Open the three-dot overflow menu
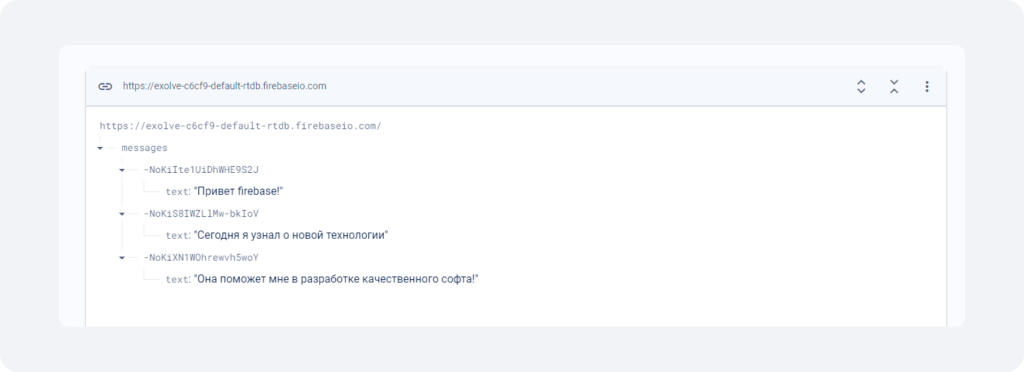 coord(926,86)
